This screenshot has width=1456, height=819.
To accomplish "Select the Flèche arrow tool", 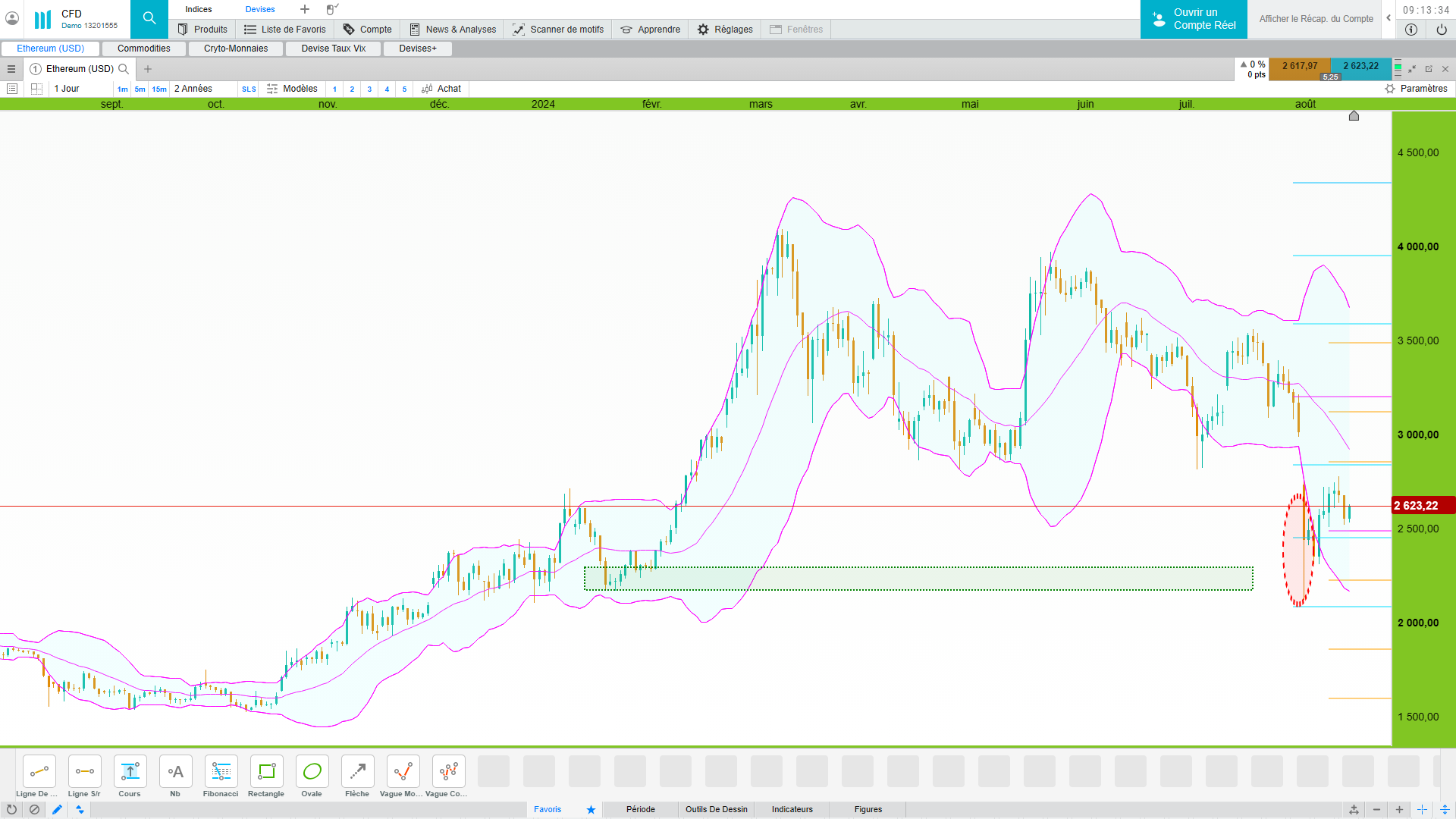I will point(357,772).
